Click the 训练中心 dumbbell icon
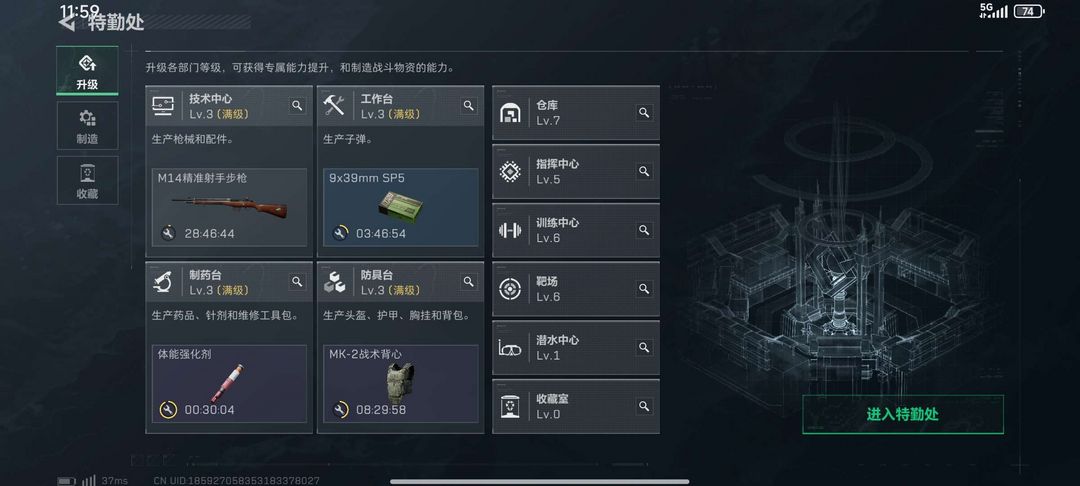 (510, 231)
